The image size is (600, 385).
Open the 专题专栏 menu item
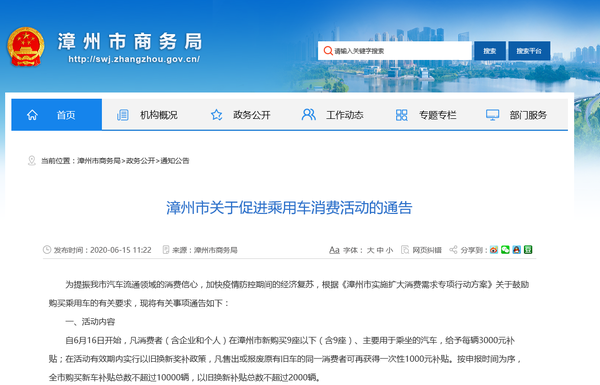click(x=438, y=115)
